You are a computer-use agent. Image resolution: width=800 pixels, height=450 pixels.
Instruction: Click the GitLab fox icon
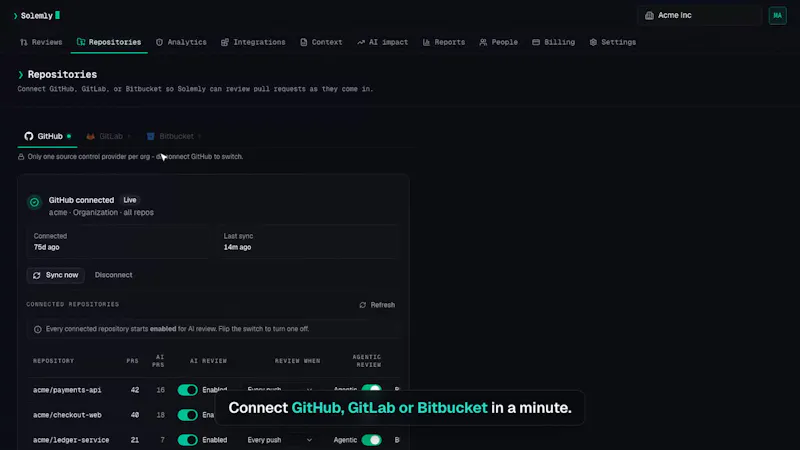pyautogui.click(x=90, y=136)
